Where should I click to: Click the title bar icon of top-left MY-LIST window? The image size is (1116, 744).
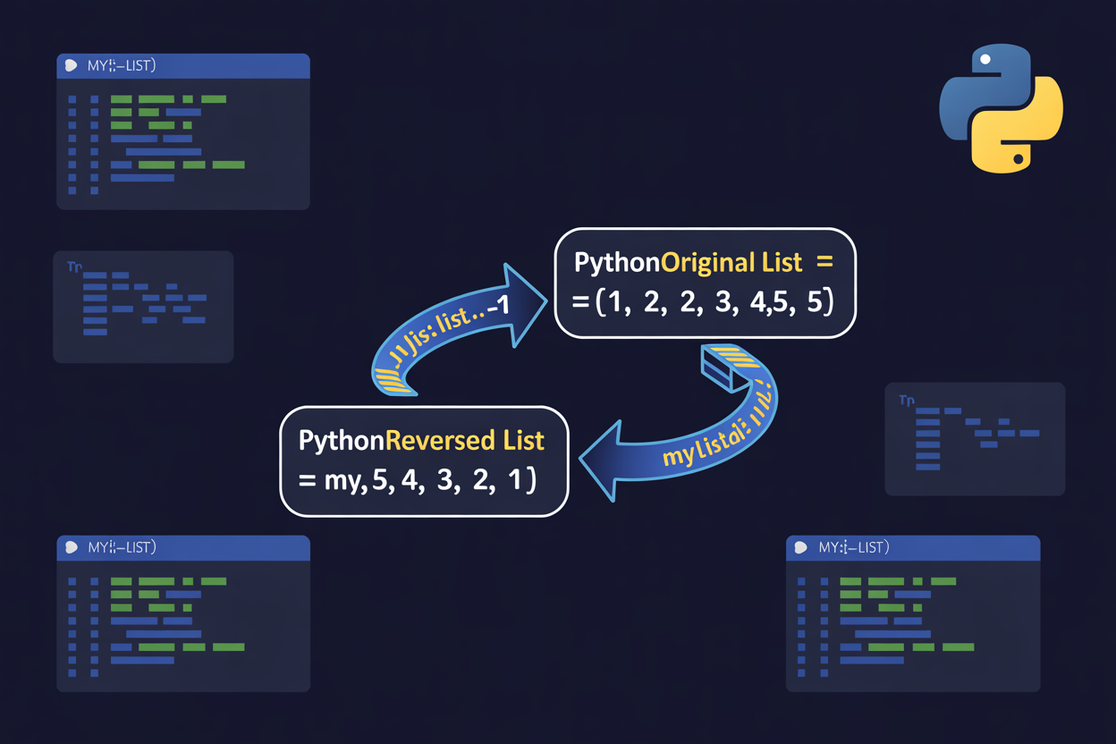[71, 66]
